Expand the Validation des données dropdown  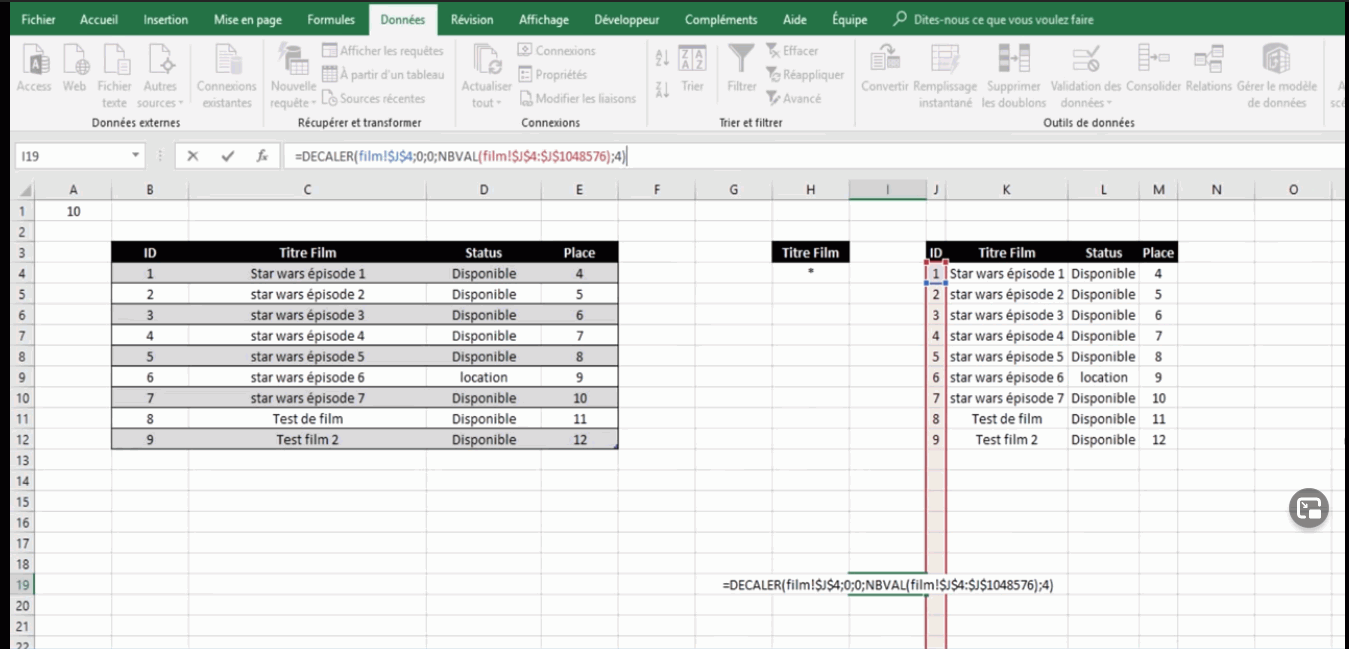[1109, 103]
